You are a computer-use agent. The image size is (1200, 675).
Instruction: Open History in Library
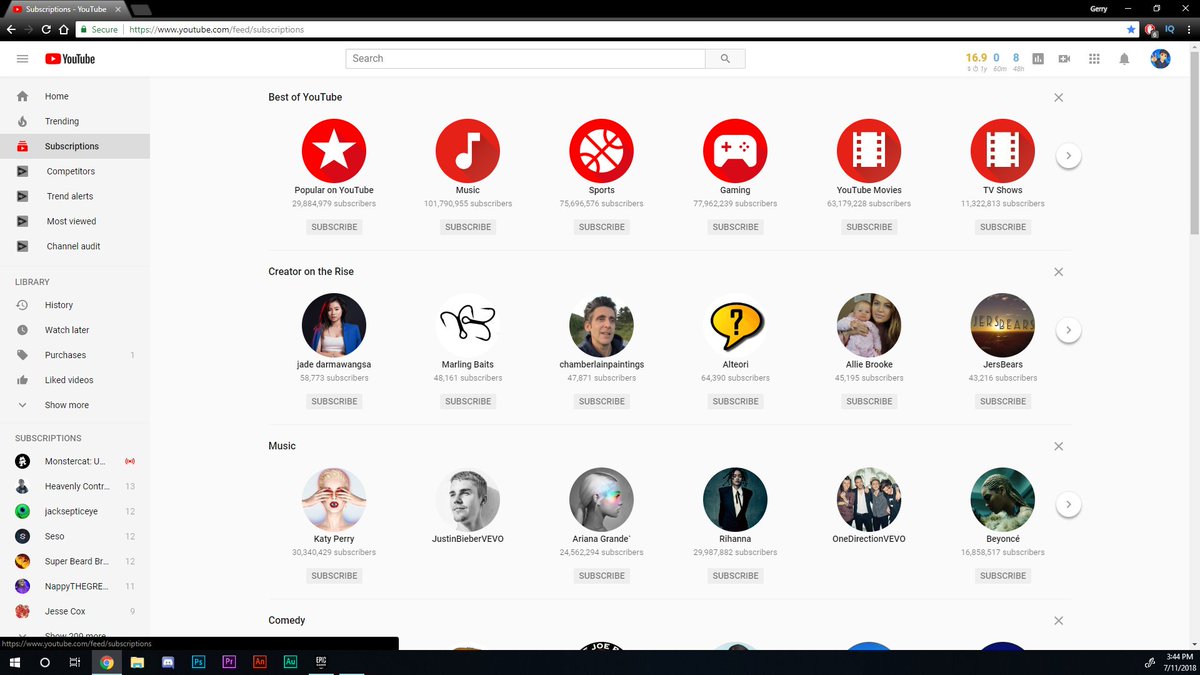[x=75, y=305]
